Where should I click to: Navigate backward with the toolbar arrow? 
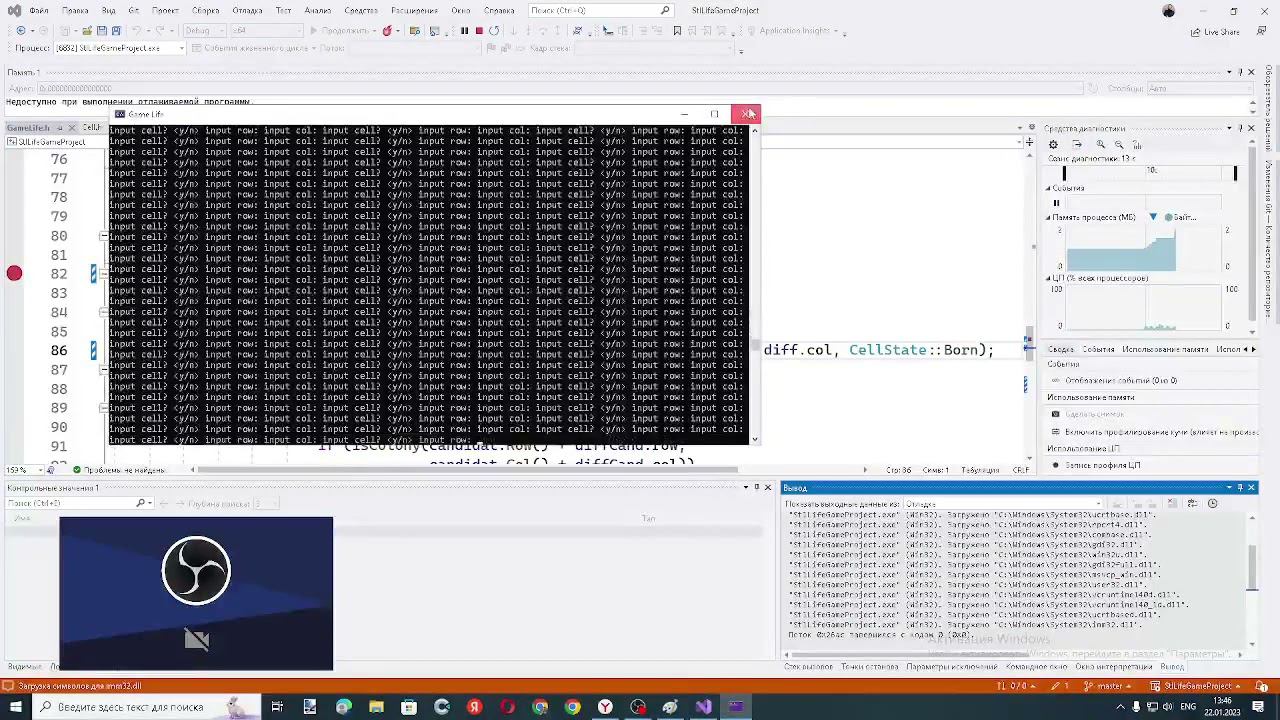[x=21, y=31]
